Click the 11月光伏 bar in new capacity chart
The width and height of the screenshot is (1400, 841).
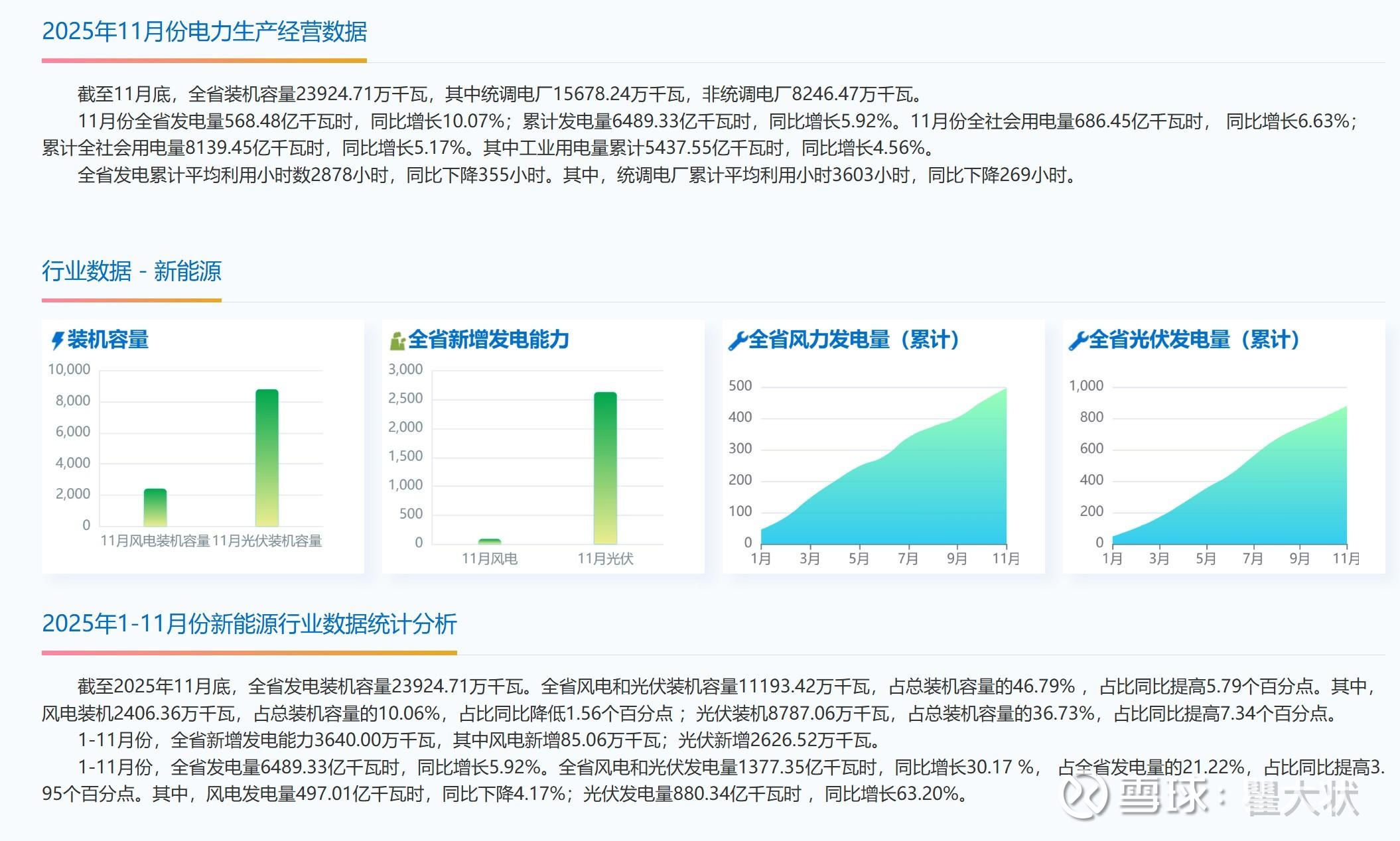[605, 468]
